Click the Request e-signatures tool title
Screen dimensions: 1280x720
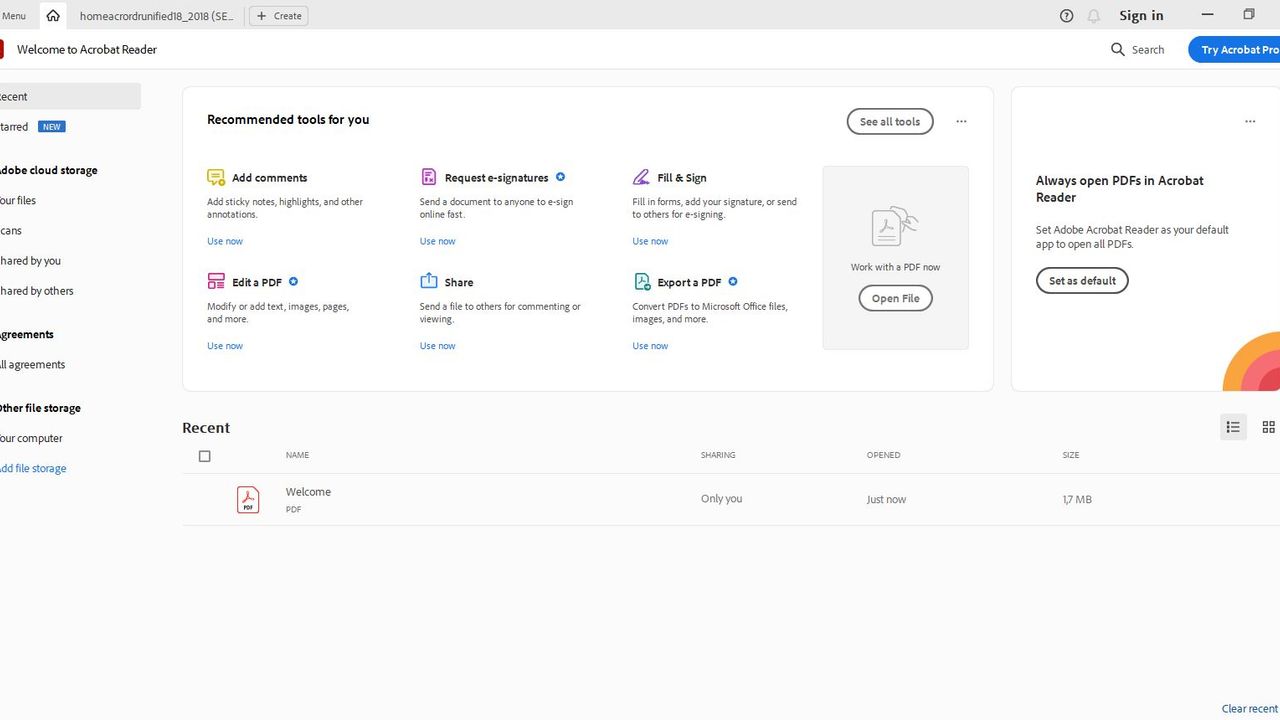pos(497,178)
